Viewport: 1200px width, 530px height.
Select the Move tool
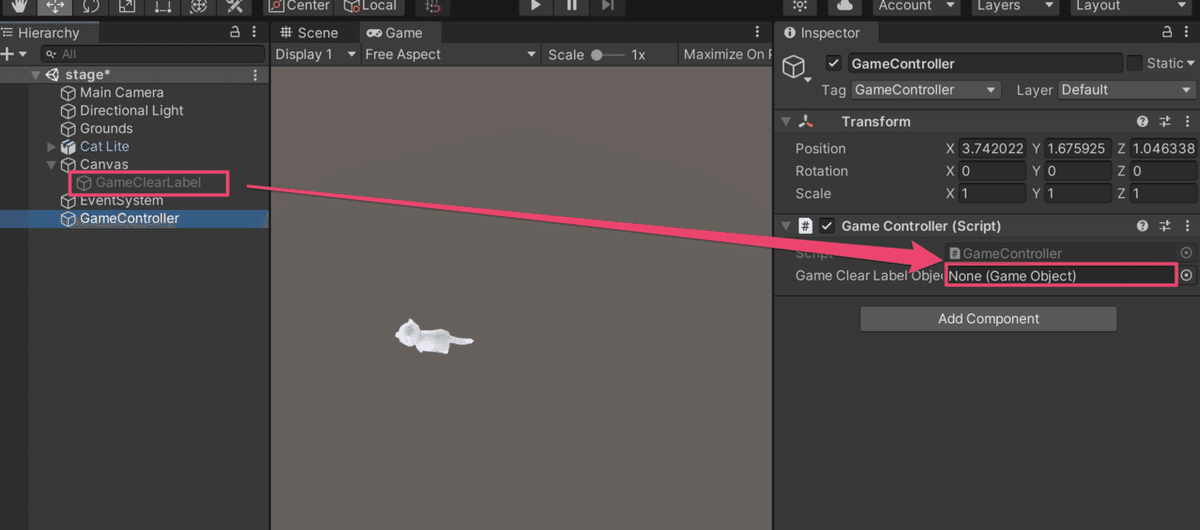[x=55, y=6]
